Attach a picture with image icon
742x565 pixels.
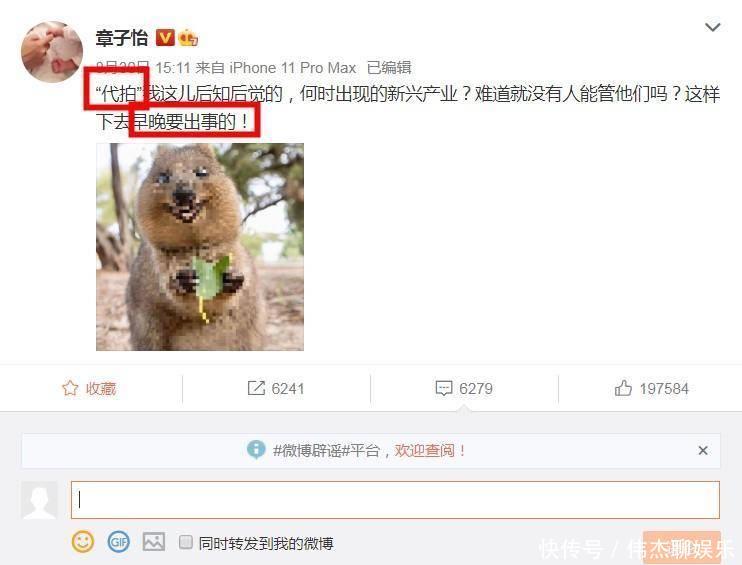click(x=154, y=541)
